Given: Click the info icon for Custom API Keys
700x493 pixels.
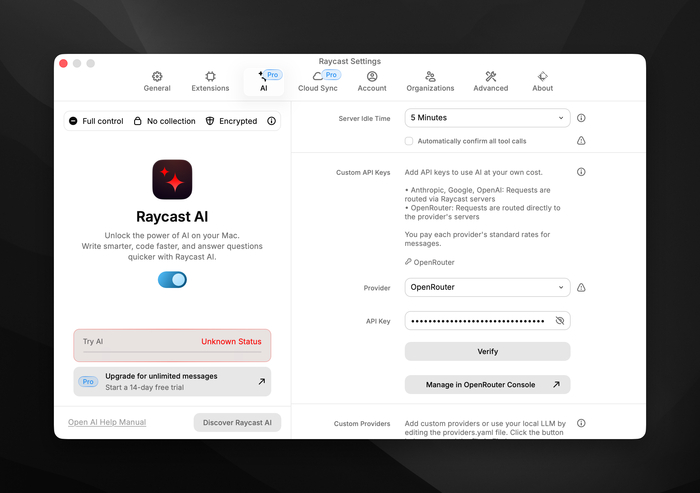Looking at the screenshot, I should click(581, 172).
